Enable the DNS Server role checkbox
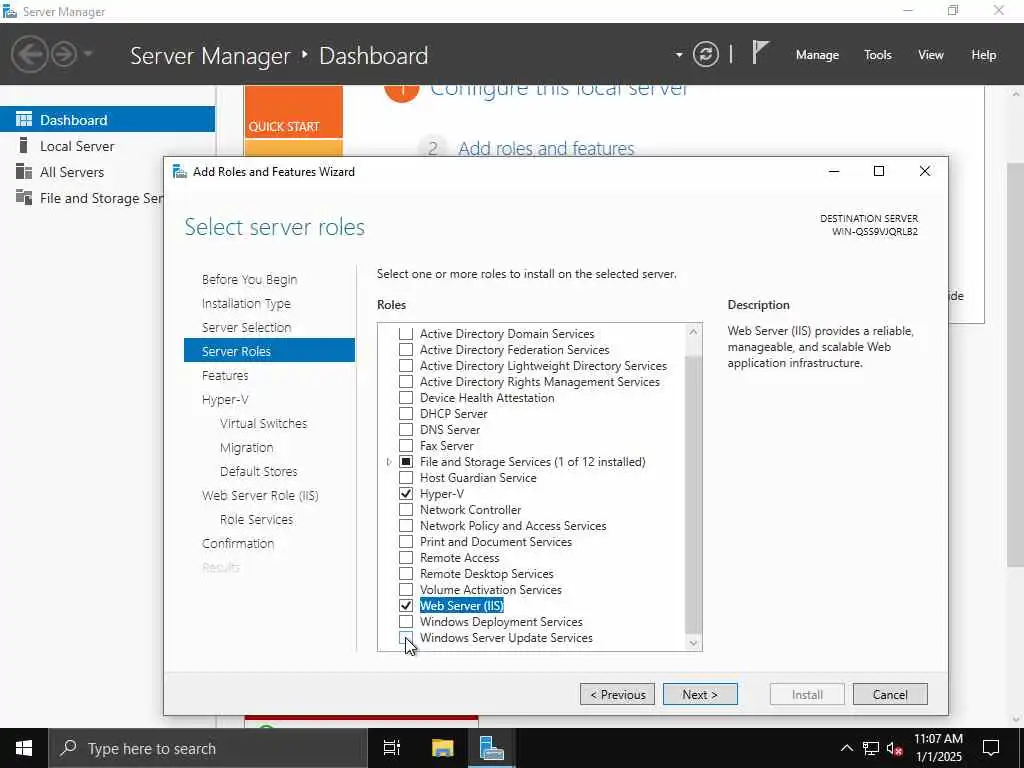Image resolution: width=1024 pixels, height=768 pixels. pos(406,430)
